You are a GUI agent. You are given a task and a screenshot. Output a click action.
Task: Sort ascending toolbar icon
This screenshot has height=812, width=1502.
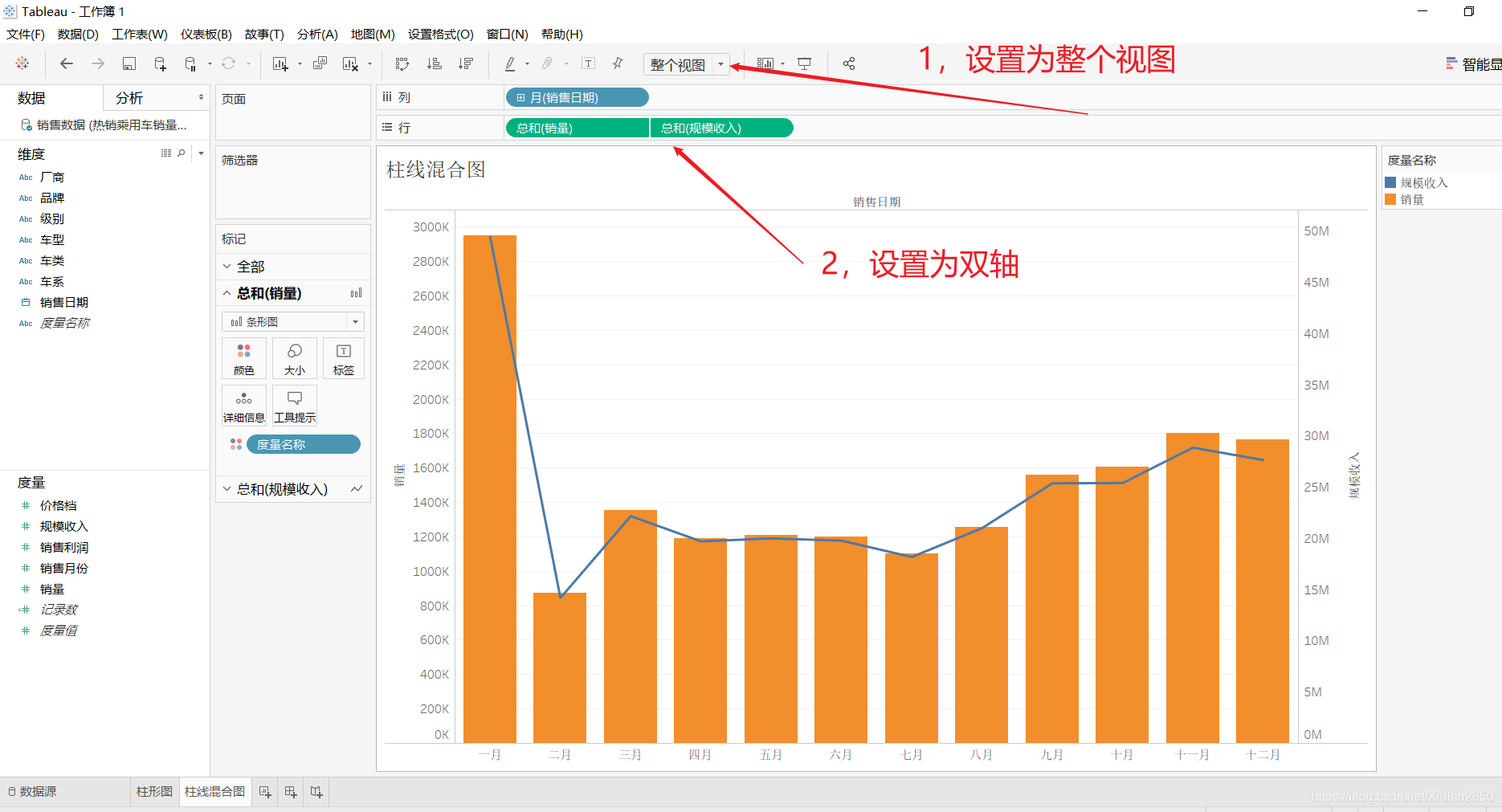pos(434,63)
